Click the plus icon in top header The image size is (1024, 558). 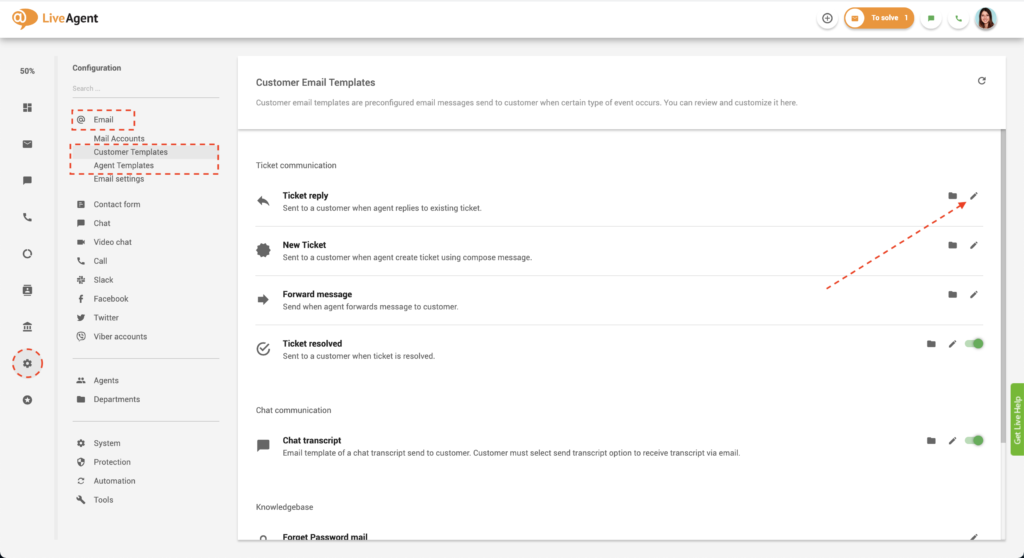pos(827,18)
